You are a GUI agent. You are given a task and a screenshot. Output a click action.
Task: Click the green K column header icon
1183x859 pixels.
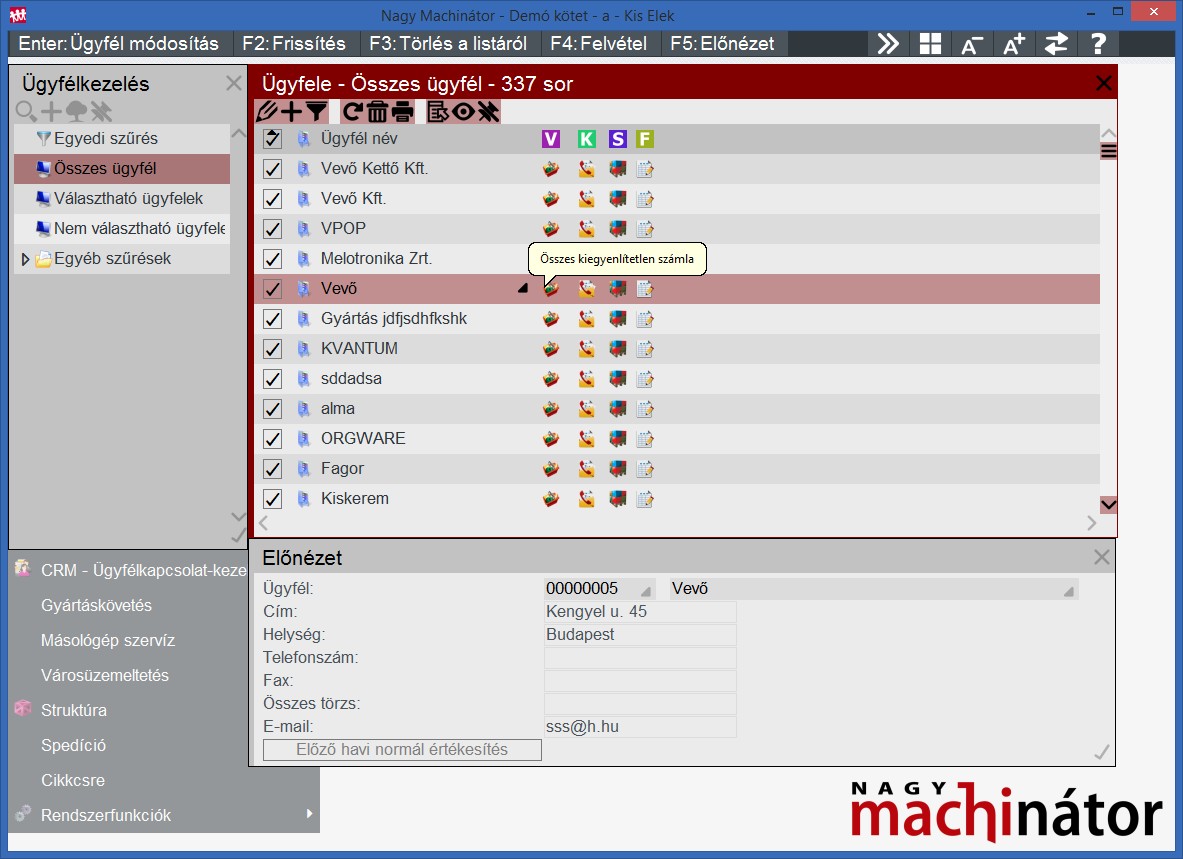(586, 139)
